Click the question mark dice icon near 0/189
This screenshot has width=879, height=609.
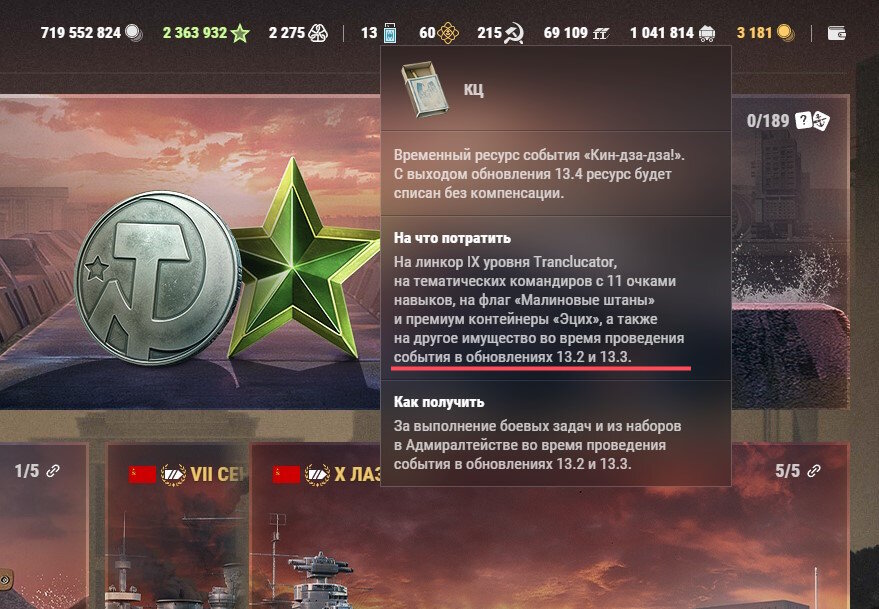pos(812,121)
